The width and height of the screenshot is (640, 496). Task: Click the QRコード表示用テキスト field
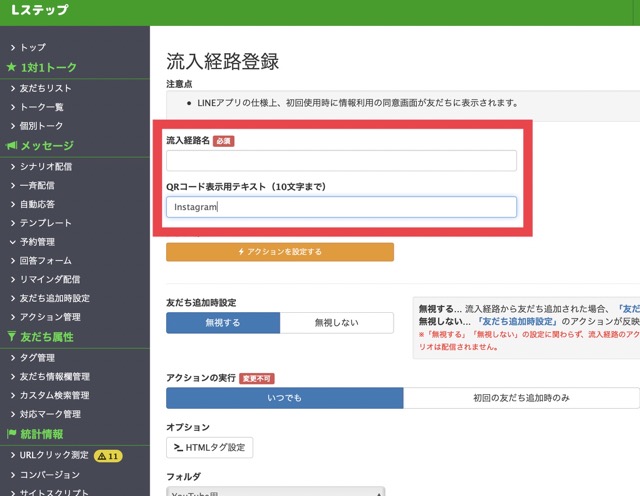pyautogui.click(x=341, y=207)
